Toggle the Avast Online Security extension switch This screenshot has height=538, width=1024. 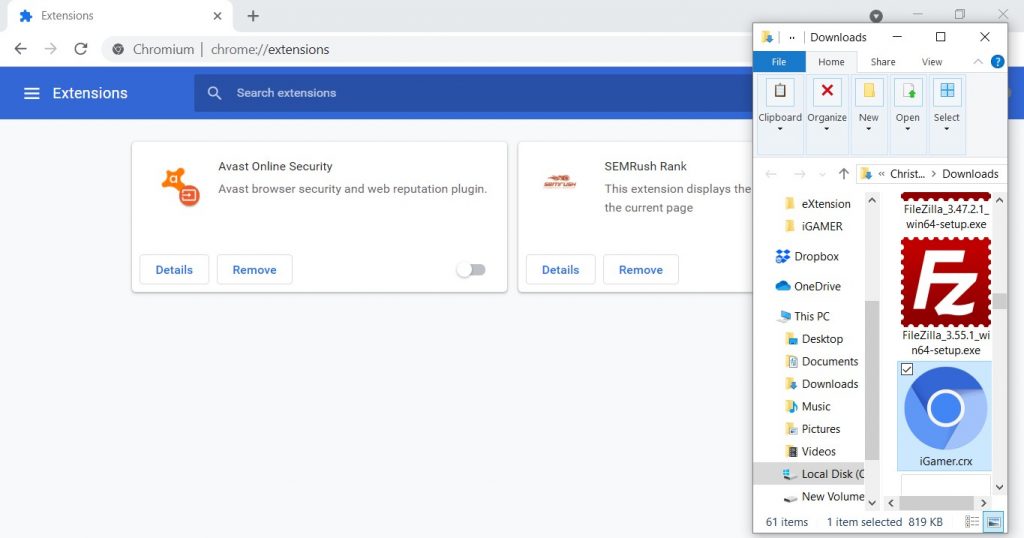[472, 270]
